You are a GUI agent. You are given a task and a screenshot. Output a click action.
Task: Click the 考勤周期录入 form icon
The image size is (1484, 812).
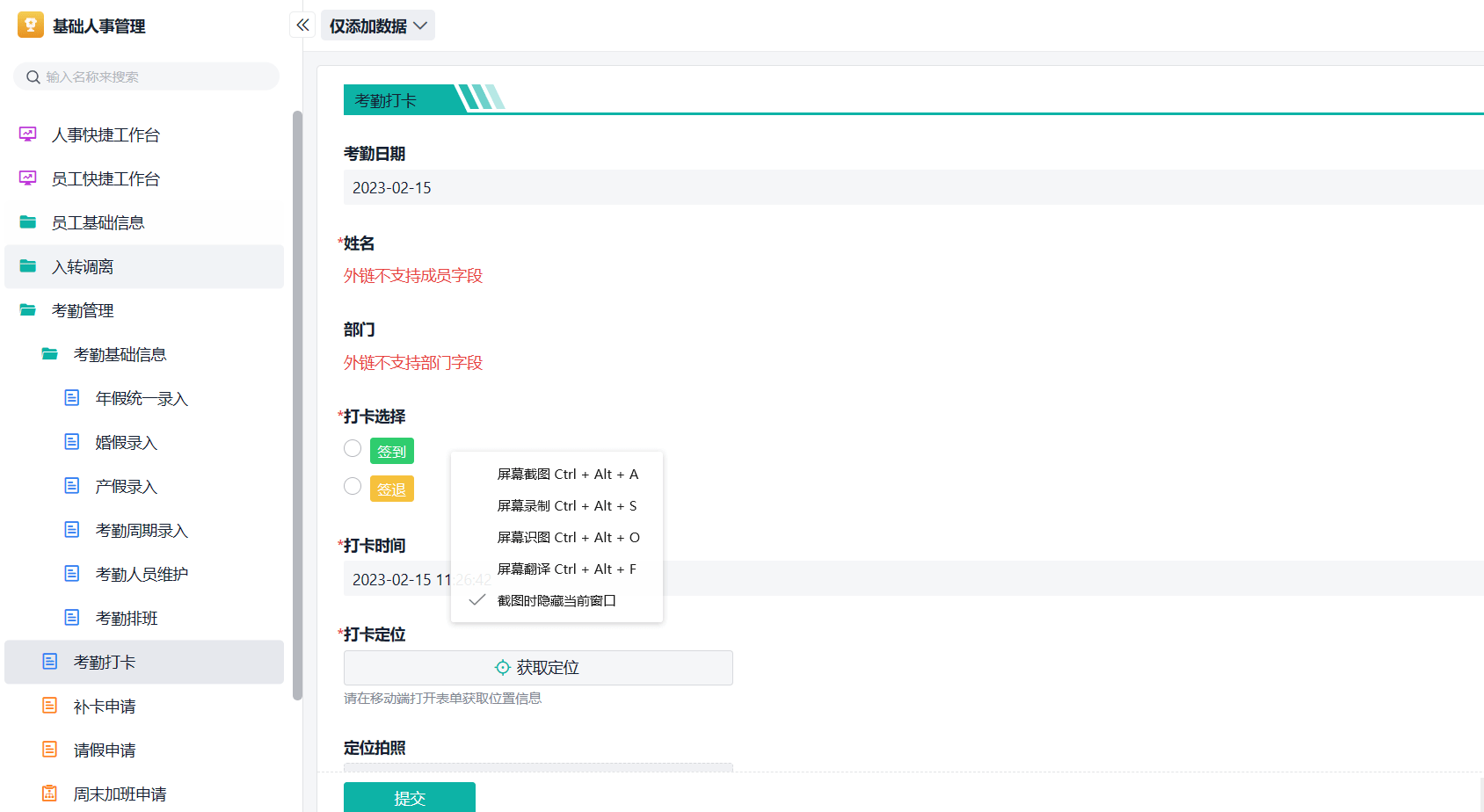72,530
